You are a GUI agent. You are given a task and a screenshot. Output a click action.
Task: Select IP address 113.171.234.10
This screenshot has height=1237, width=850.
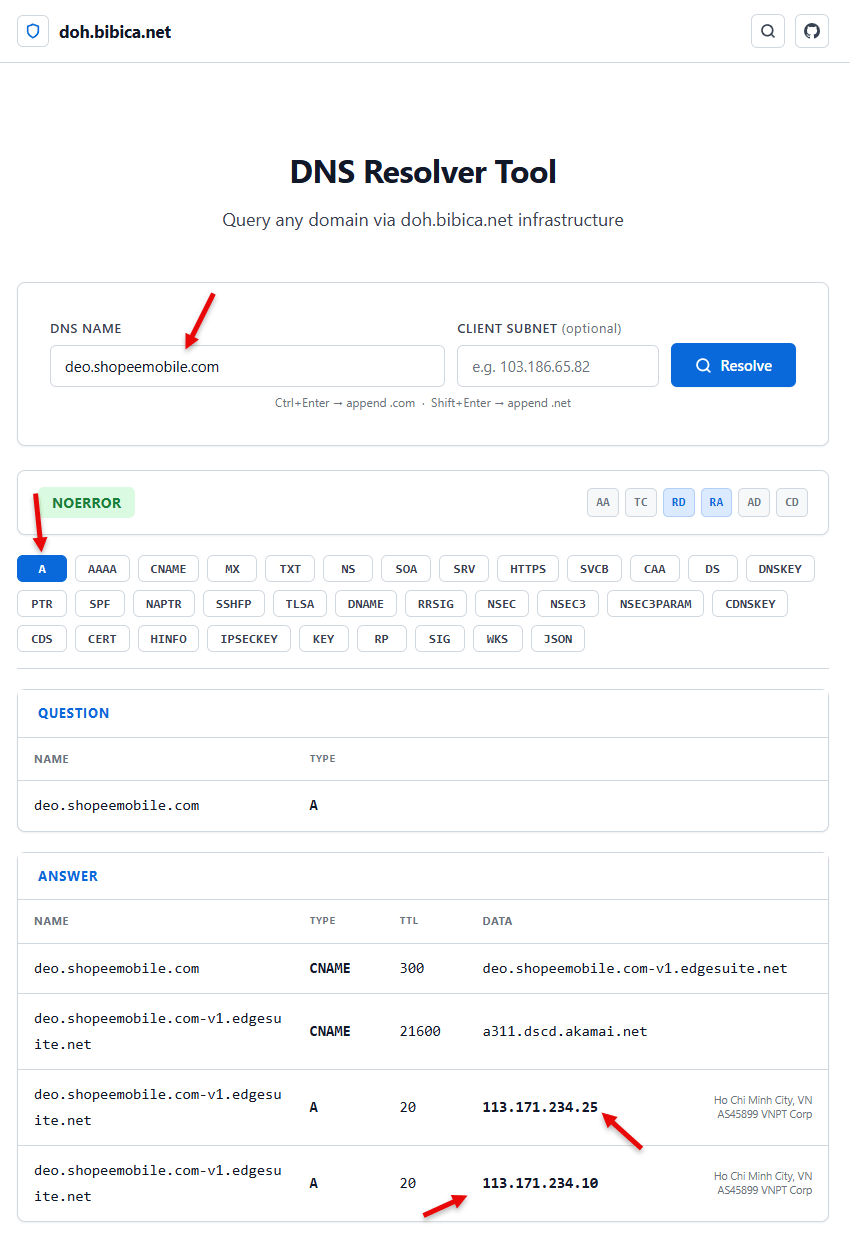click(540, 1183)
